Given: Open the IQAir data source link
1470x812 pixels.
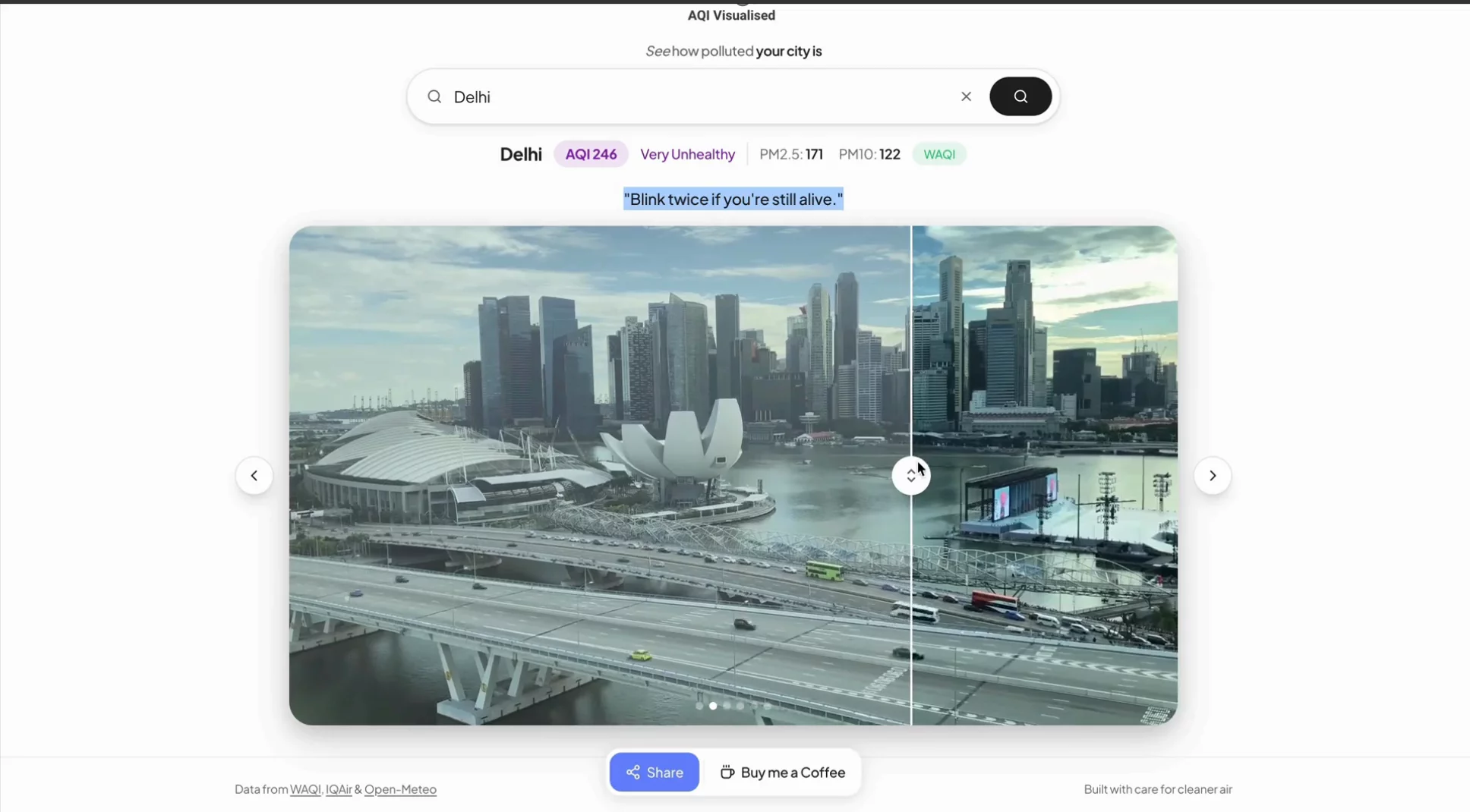Looking at the screenshot, I should tap(339, 789).
